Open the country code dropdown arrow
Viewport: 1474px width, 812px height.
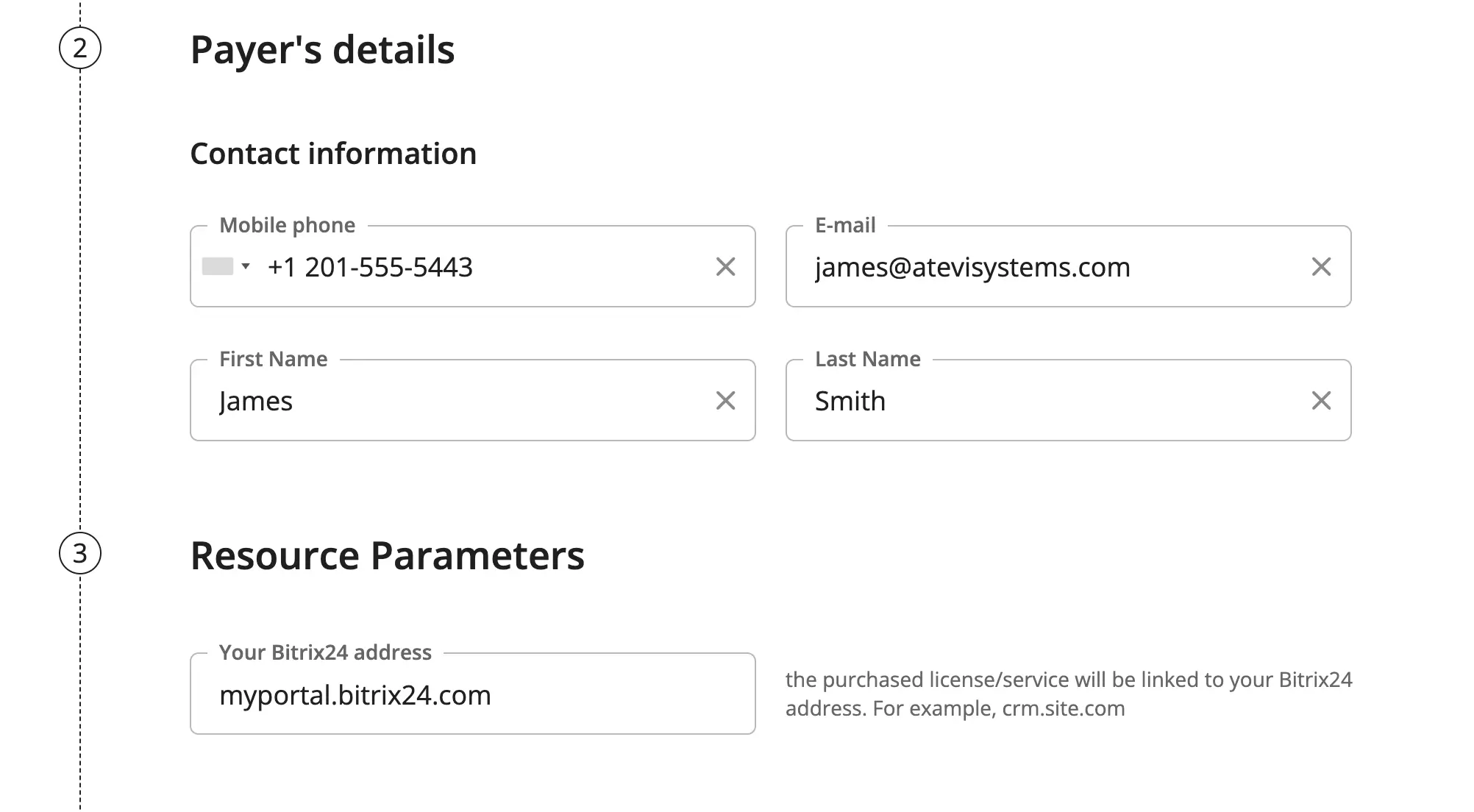pos(246,266)
